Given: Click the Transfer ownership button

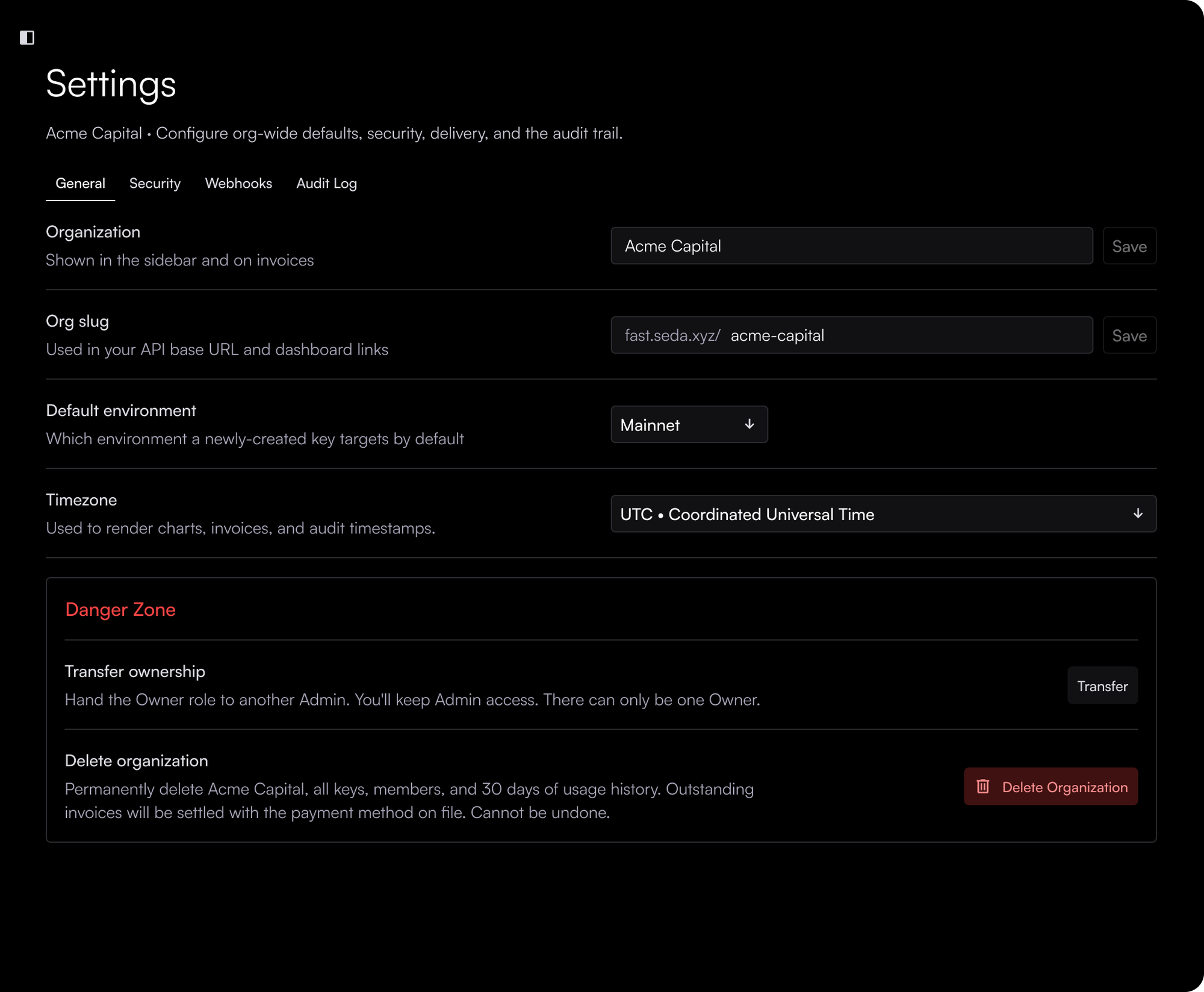Looking at the screenshot, I should (x=1102, y=686).
